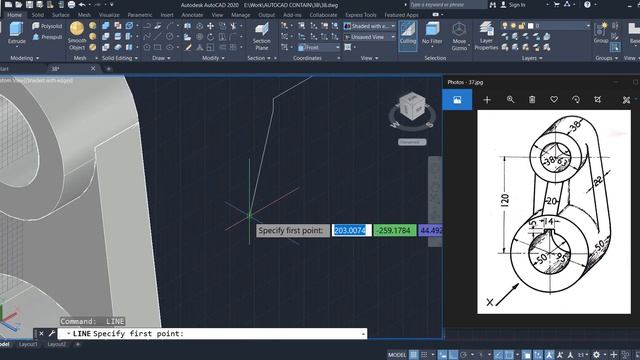
Task: Click Sign In
Action: (513, 4)
